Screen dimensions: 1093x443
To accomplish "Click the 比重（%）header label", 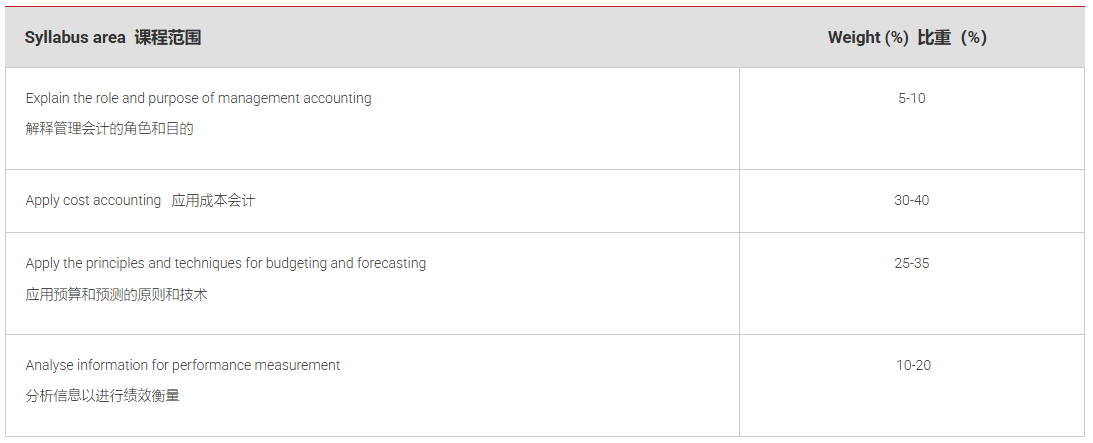I will [952, 38].
